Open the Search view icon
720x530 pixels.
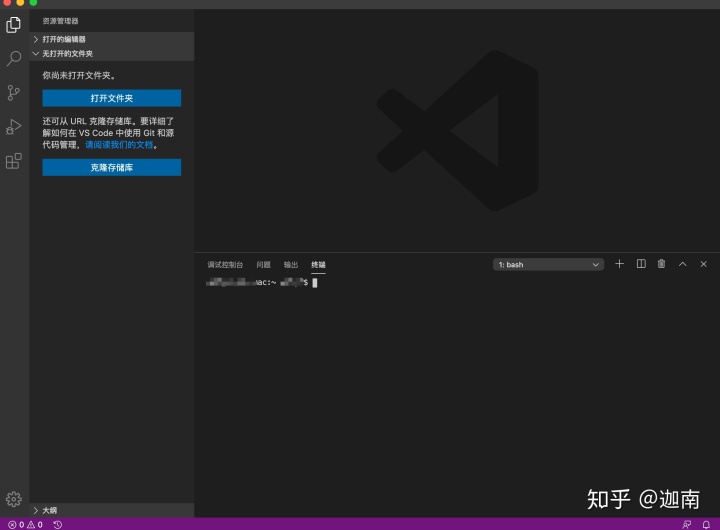pos(14,58)
